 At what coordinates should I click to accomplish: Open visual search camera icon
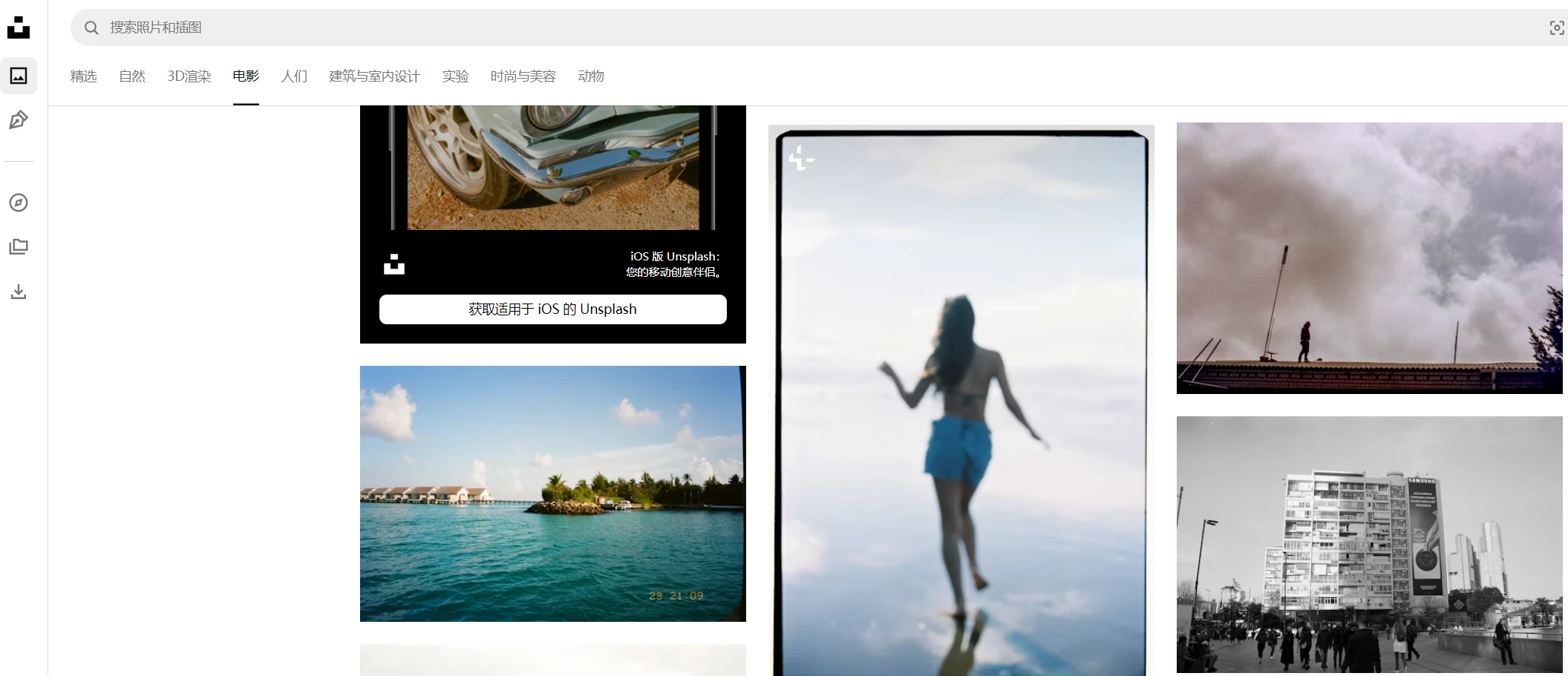[x=1556, y=28]
